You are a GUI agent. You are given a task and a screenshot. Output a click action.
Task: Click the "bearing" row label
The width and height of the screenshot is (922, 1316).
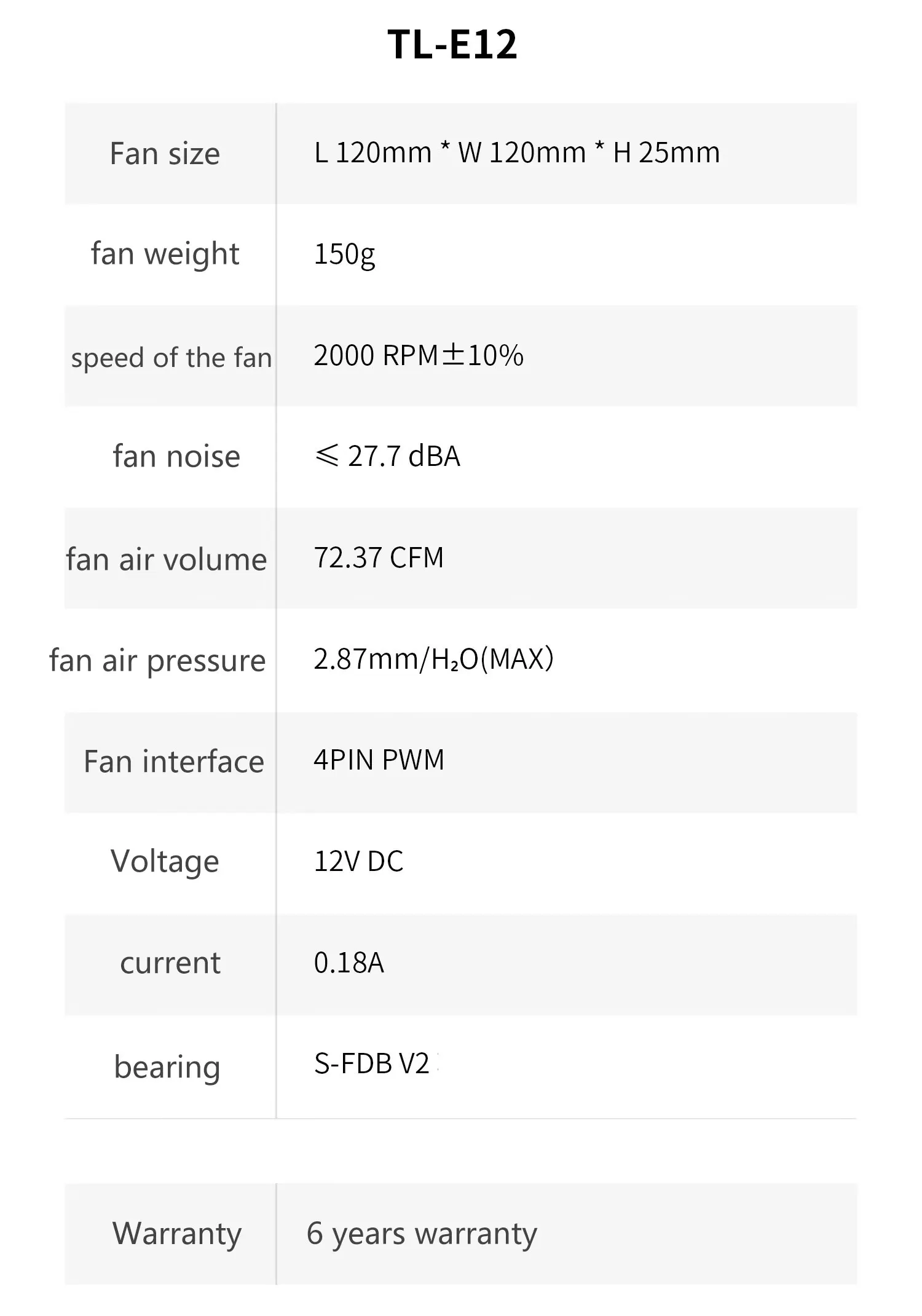167,1067
